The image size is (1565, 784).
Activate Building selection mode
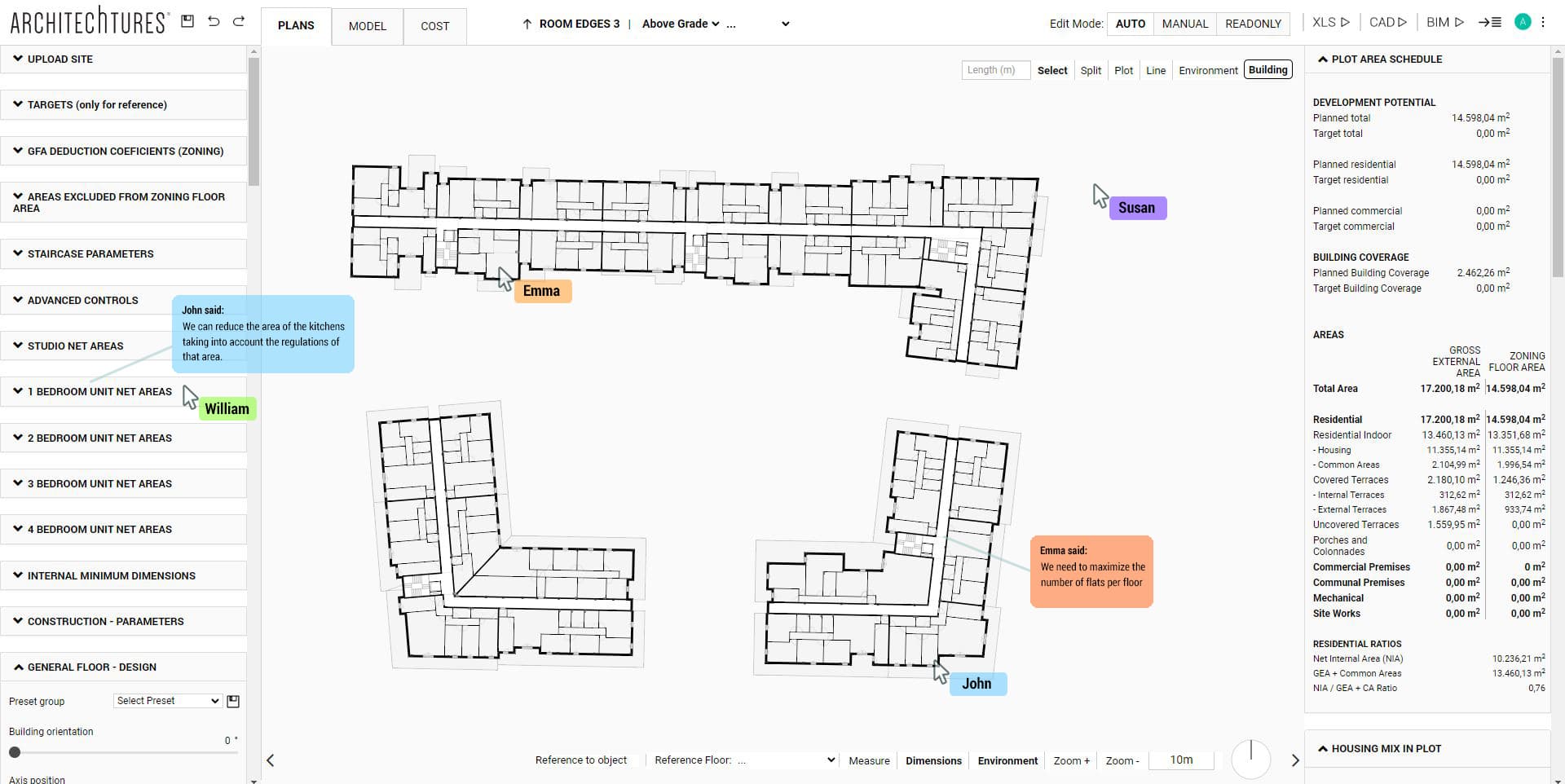tap(1267, 69)
